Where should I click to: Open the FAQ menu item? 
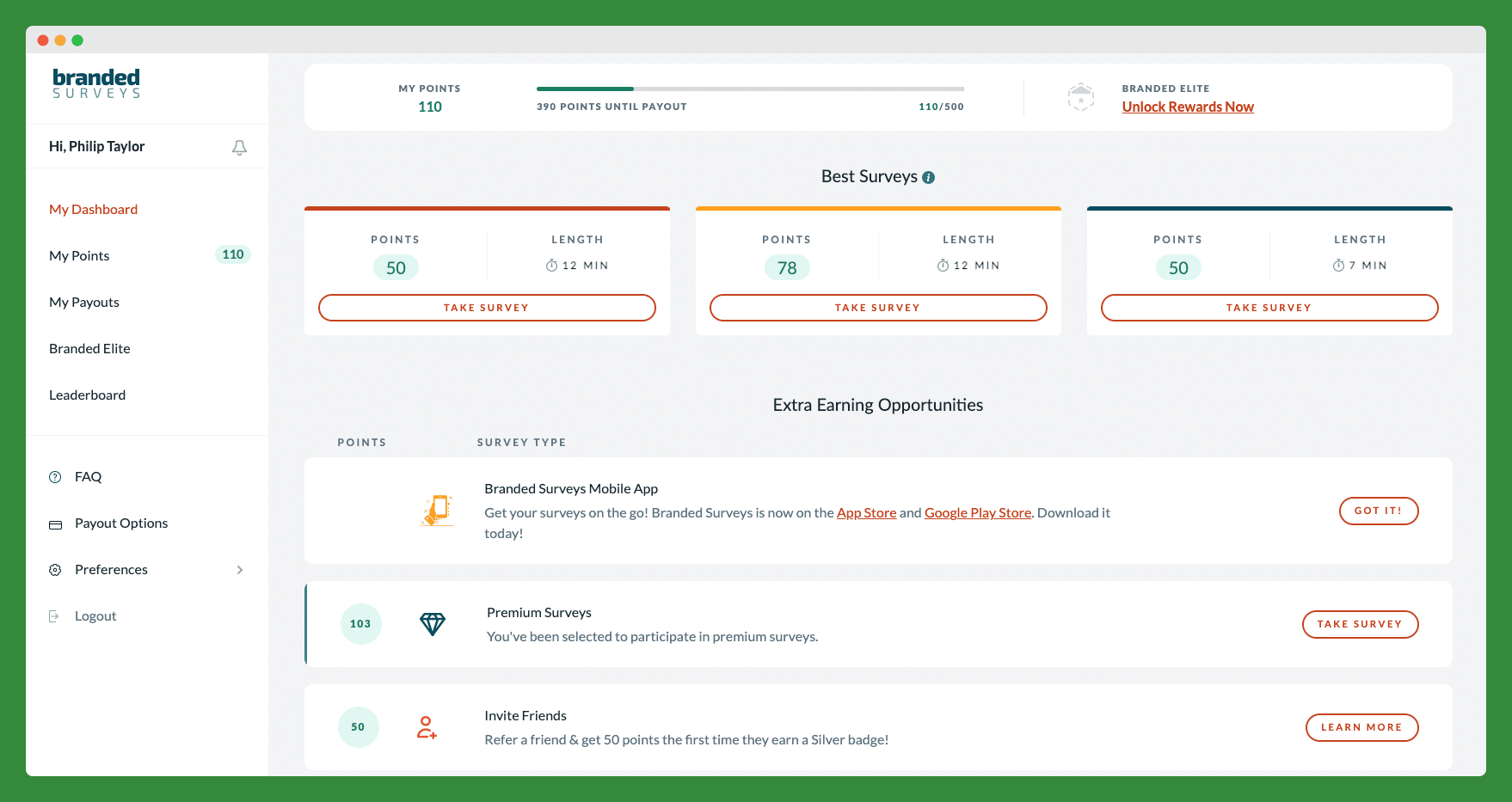click(88, 477)
